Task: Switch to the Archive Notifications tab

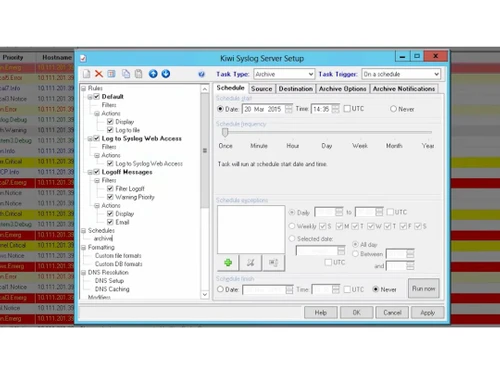Action: 404,89
